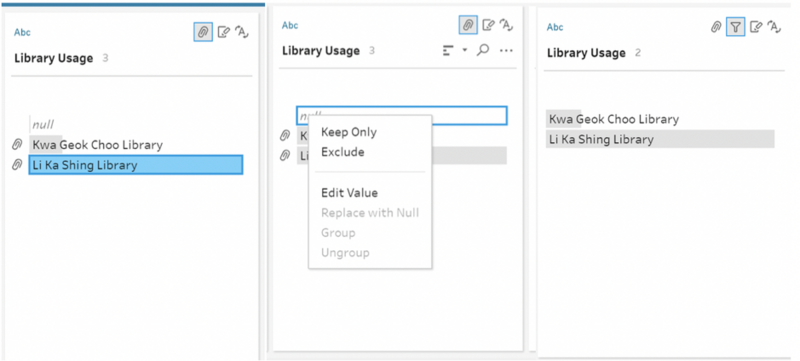Click the upper row paperclip icon in middle panel
Image resolution: width=800 pixels, height=361 pixels.
click(285, 136)
